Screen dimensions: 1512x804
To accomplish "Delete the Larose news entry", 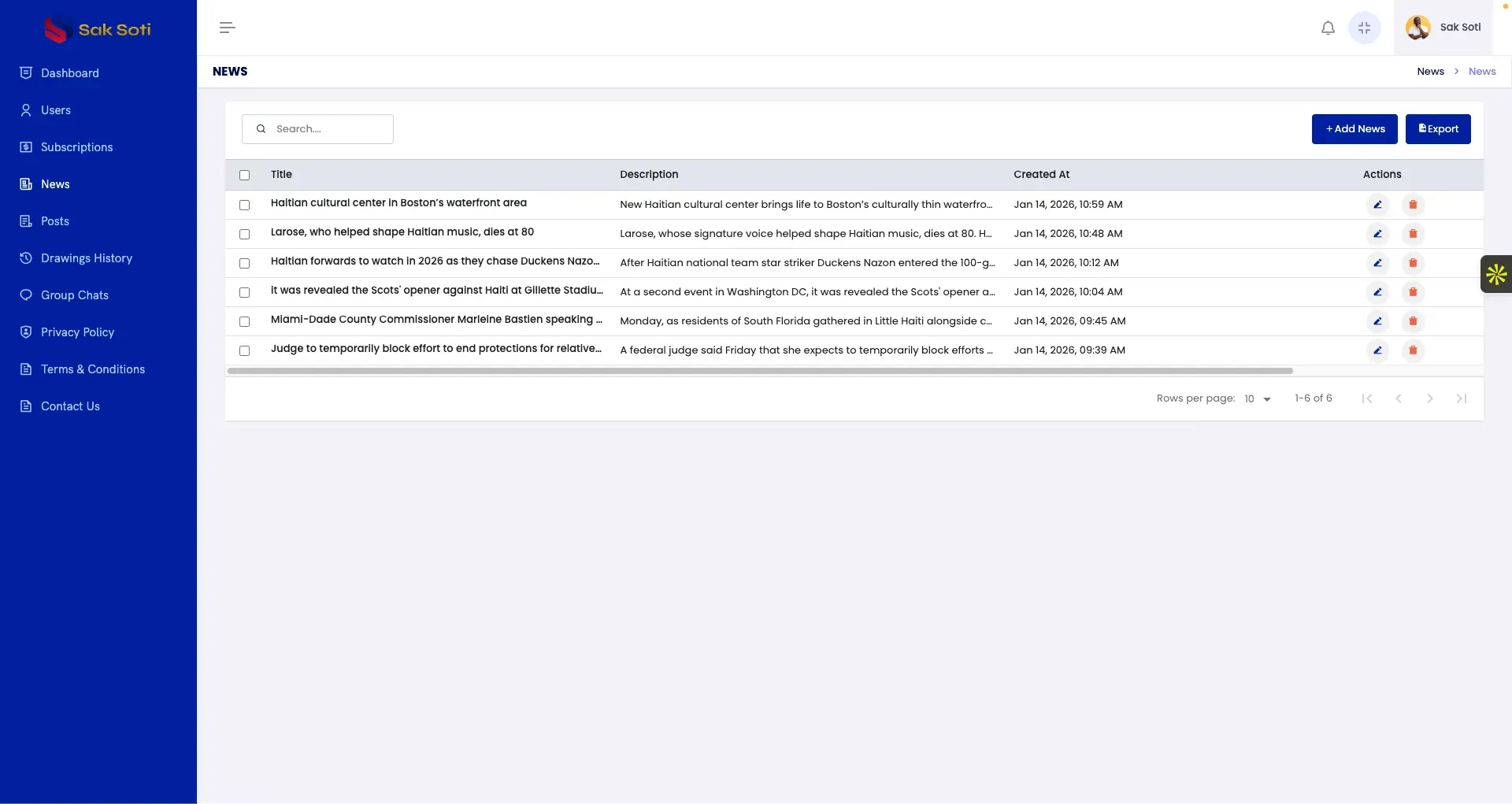I will click(x=1413, y=234).
